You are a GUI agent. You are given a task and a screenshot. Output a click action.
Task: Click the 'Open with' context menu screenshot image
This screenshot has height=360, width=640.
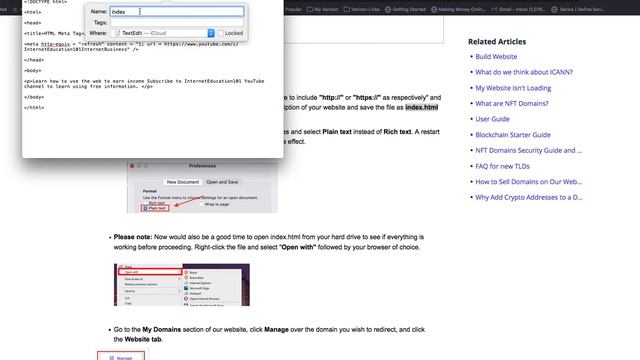[x=182, y=285]
